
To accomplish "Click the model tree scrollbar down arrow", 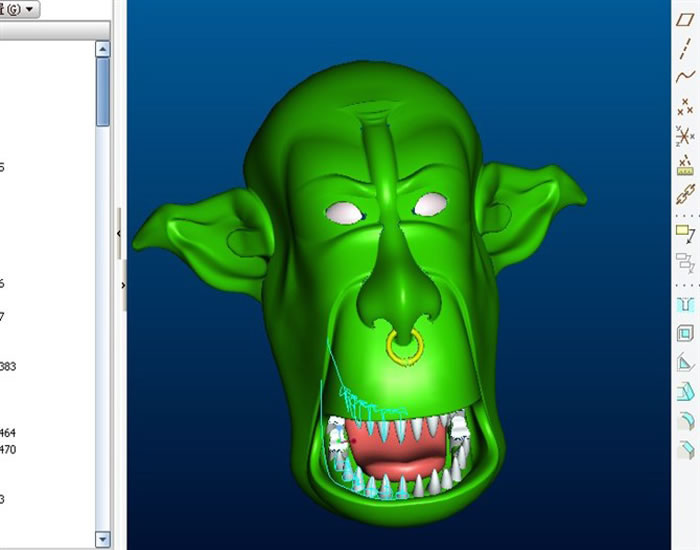I will 103,541.
